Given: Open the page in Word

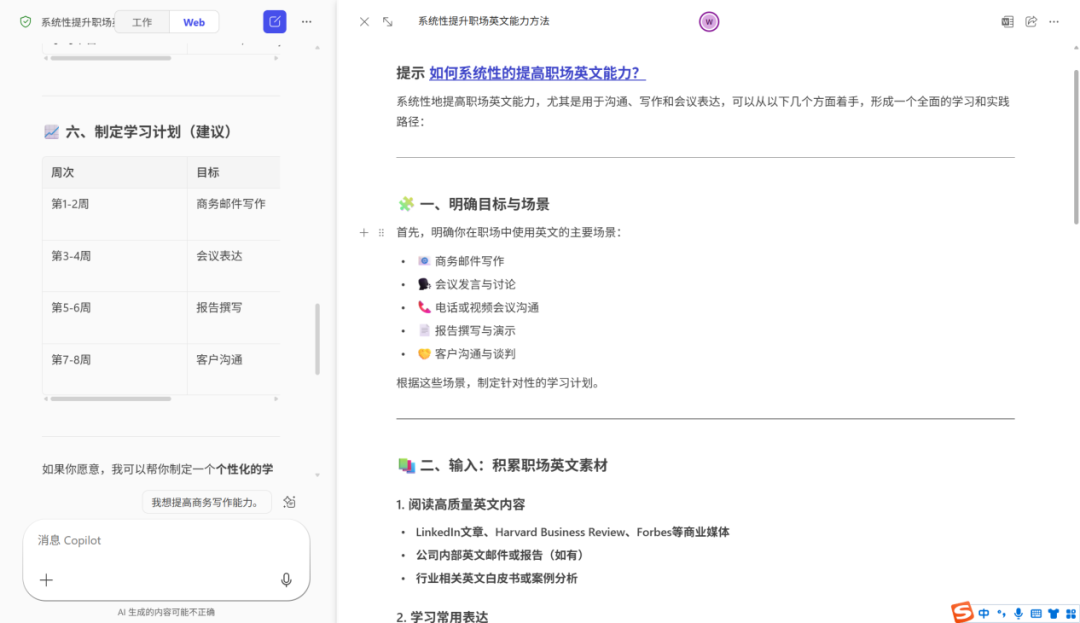Looking at the screenshot, I should click(x=1007, y=21).
